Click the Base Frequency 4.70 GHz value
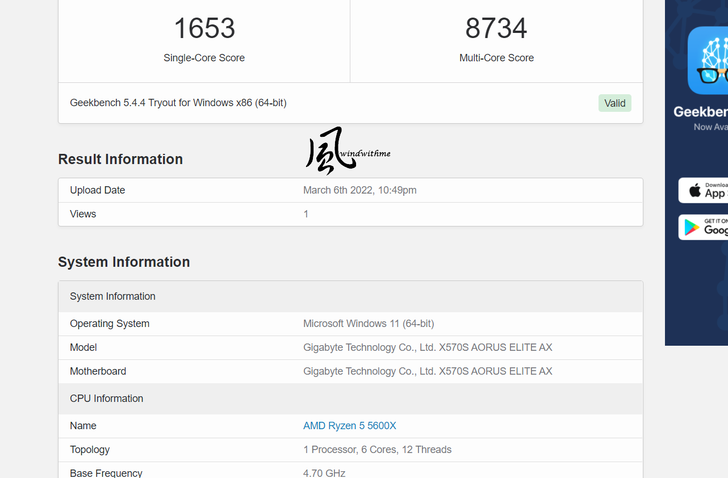Screen dimensions: 728x478 coord(324,473)
